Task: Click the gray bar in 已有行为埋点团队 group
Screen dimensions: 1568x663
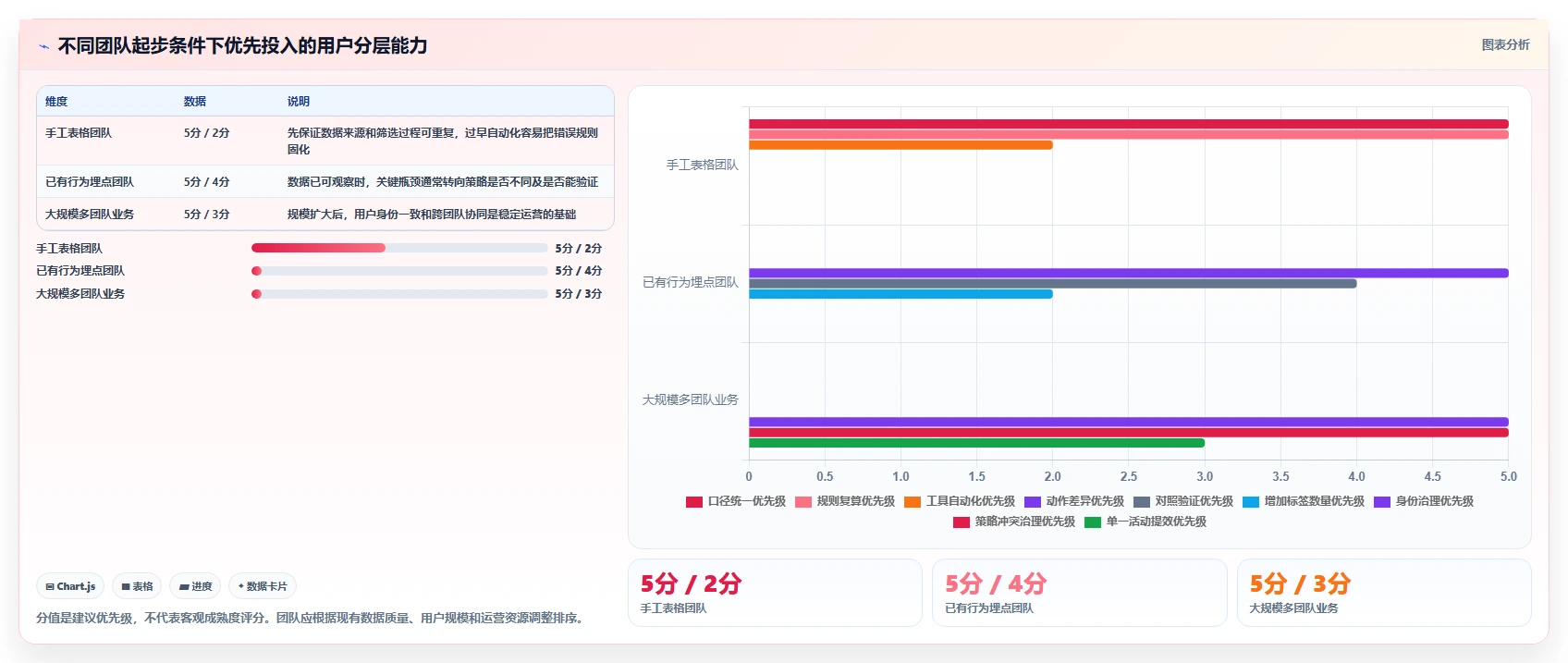Action: coord(1052,284)
